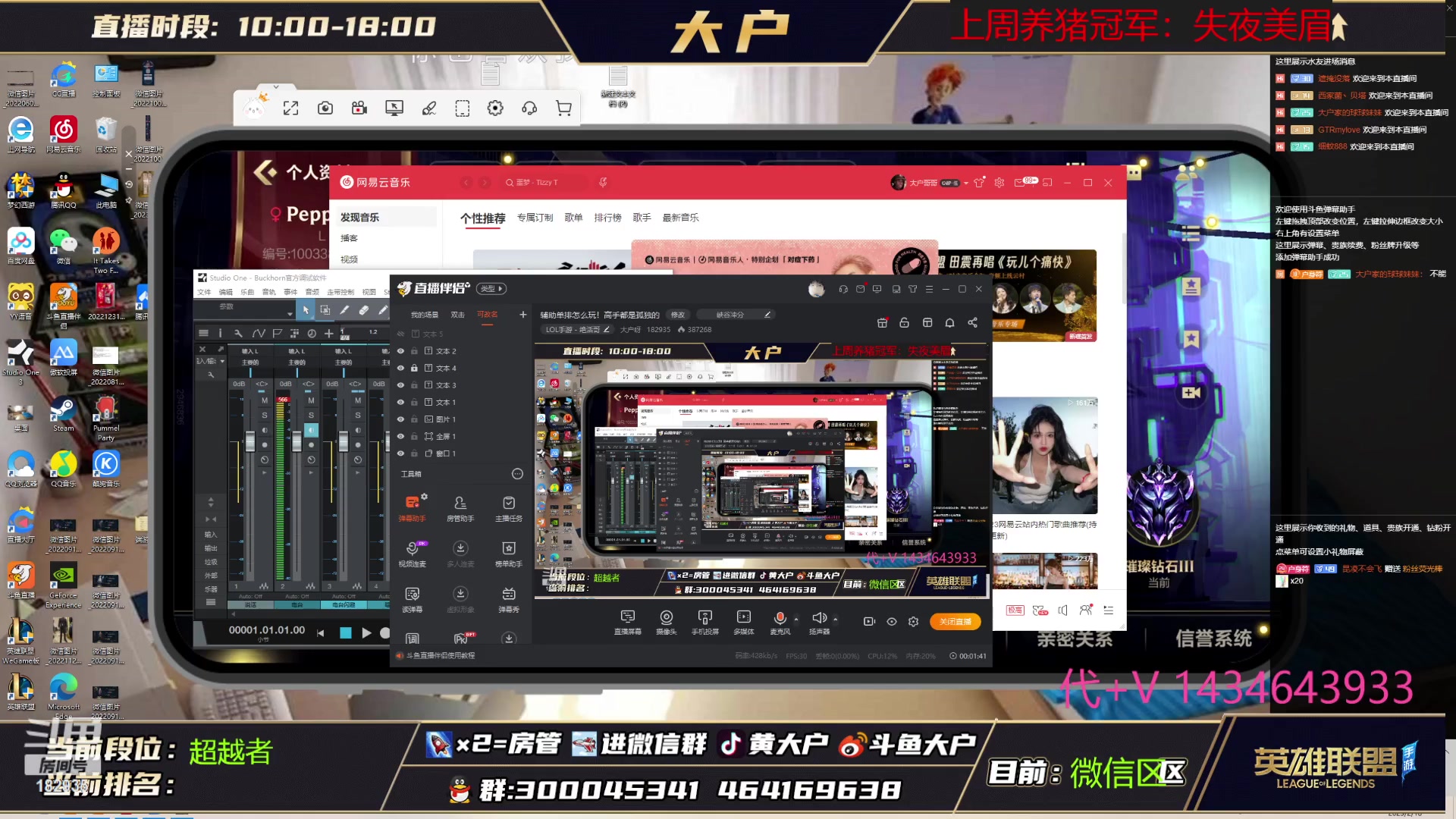This screenshot has height=819, width=1456.
Task: Switch to 双击 scene tab
Action: (457, 315)
